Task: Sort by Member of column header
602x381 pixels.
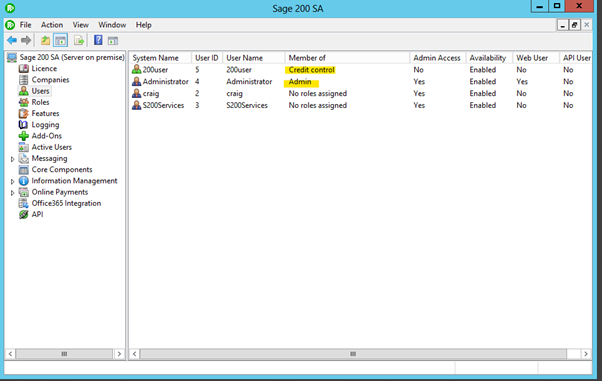Action: click(x=347, y=58)
